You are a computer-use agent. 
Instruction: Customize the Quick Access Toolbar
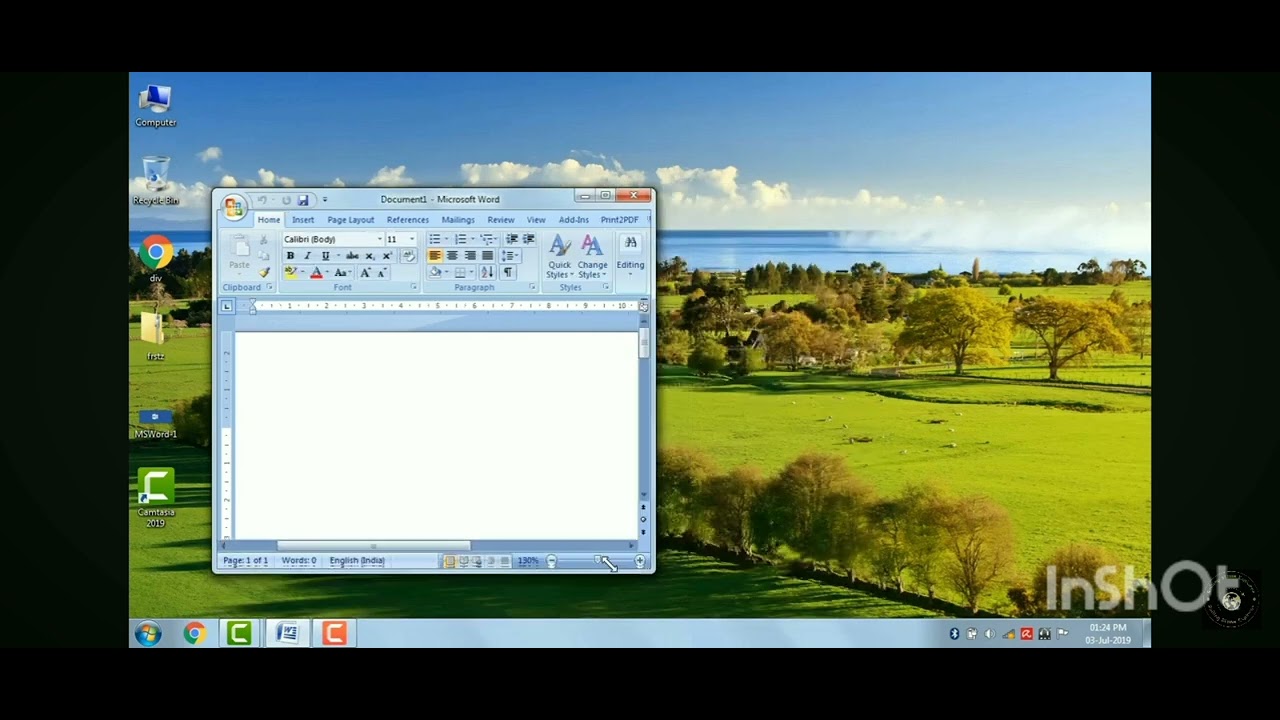(325, 200)
